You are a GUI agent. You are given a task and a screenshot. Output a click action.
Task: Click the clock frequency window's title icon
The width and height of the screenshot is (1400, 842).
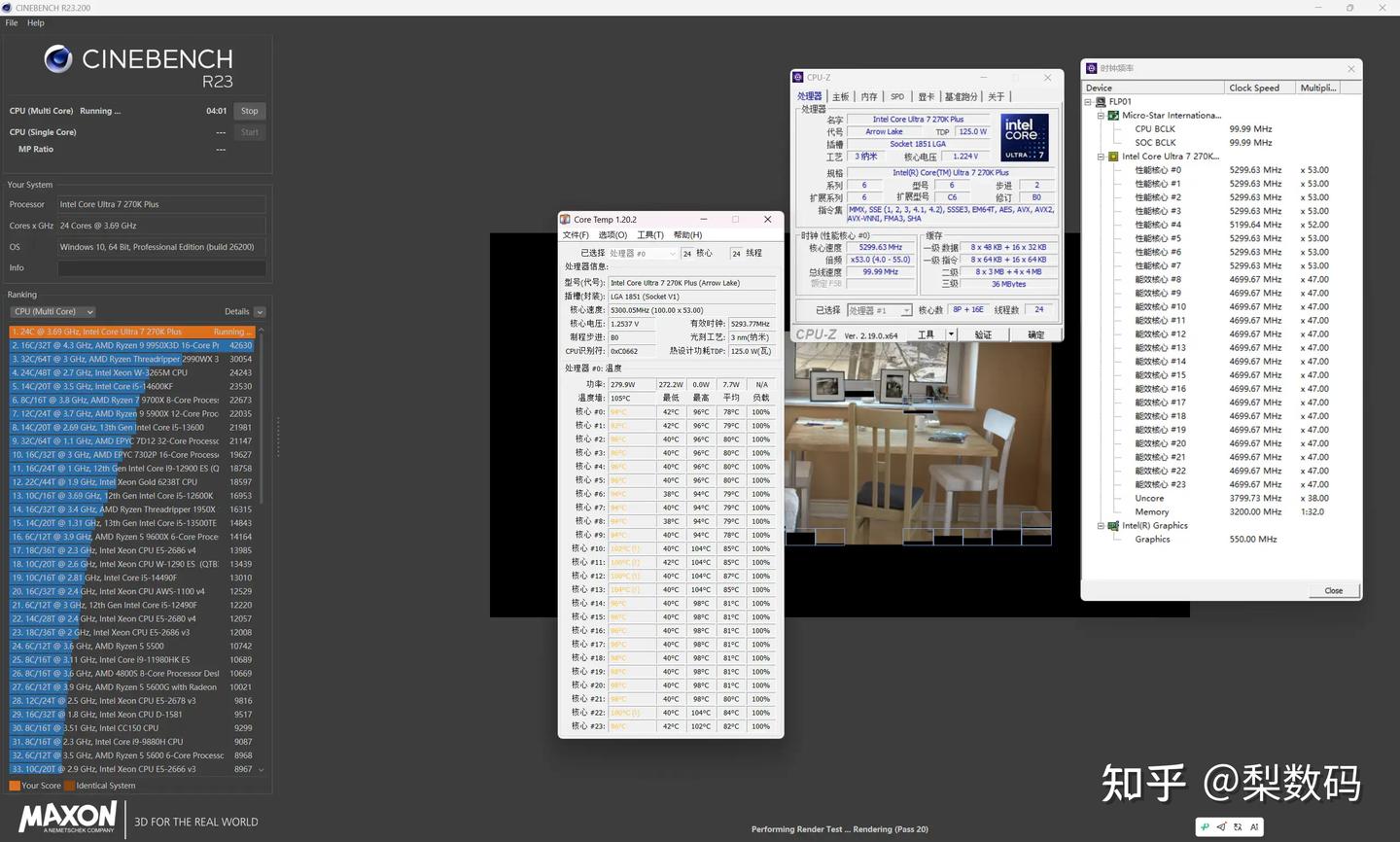point(1091,68)
